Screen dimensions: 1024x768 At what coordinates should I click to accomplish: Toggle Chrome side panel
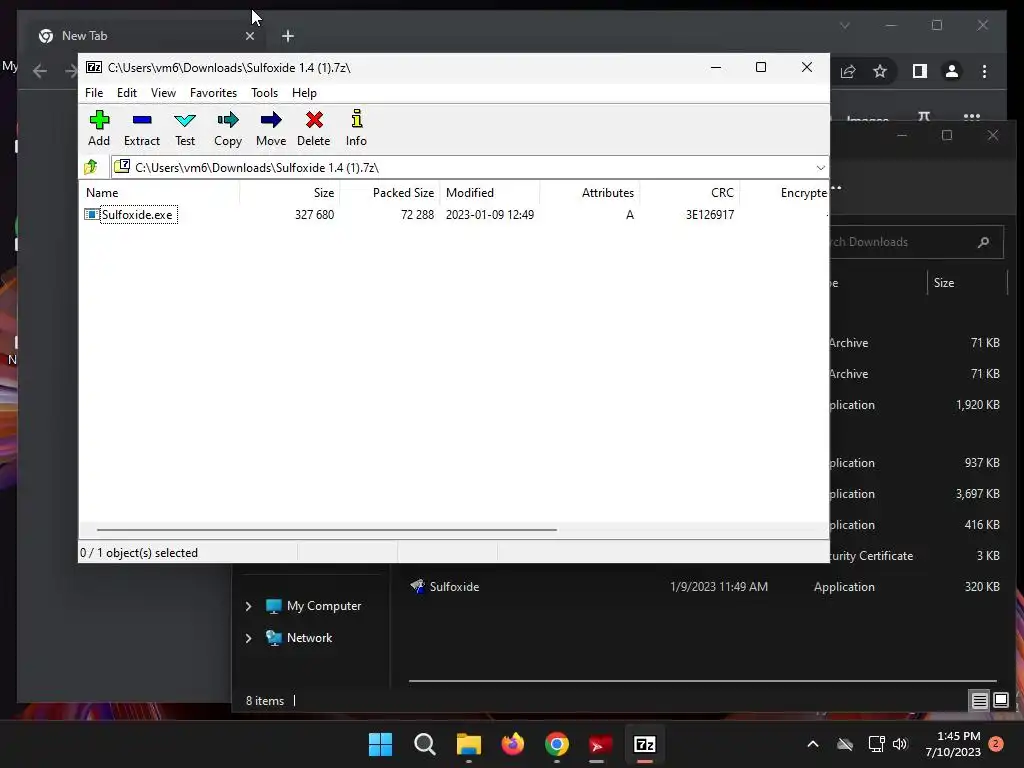click(x=920, y=71)
